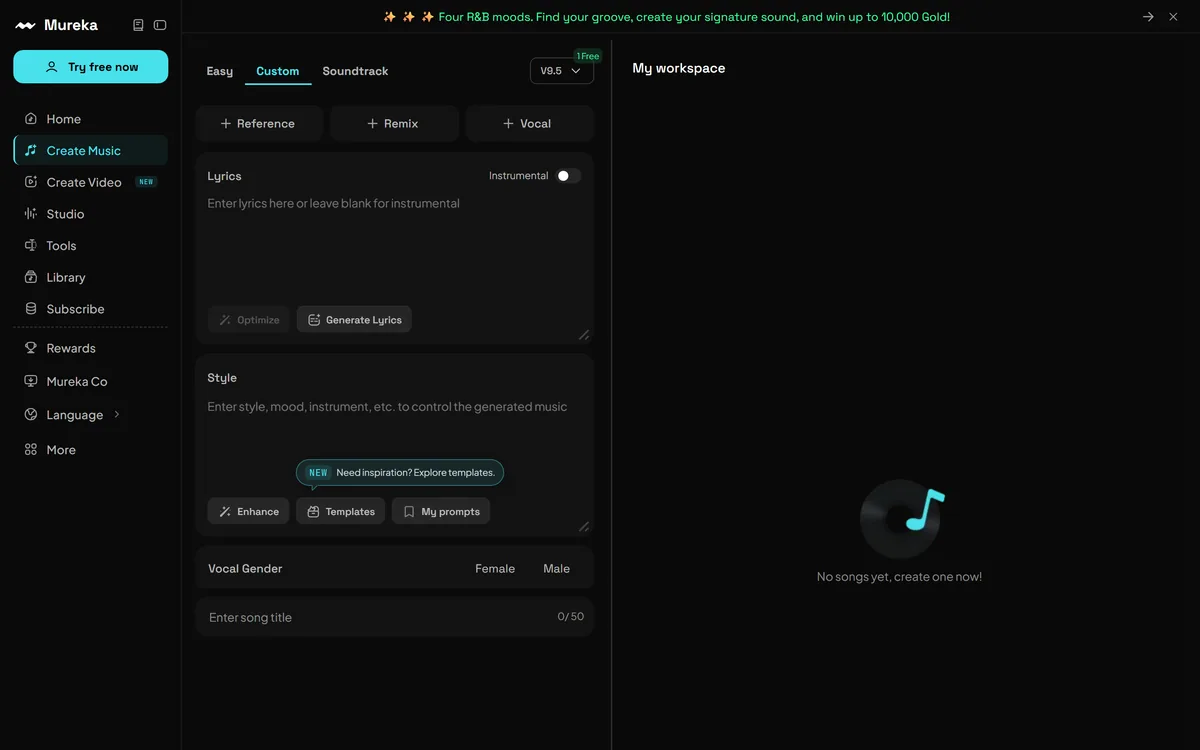Click the No songs yet message

coord(899,577)
